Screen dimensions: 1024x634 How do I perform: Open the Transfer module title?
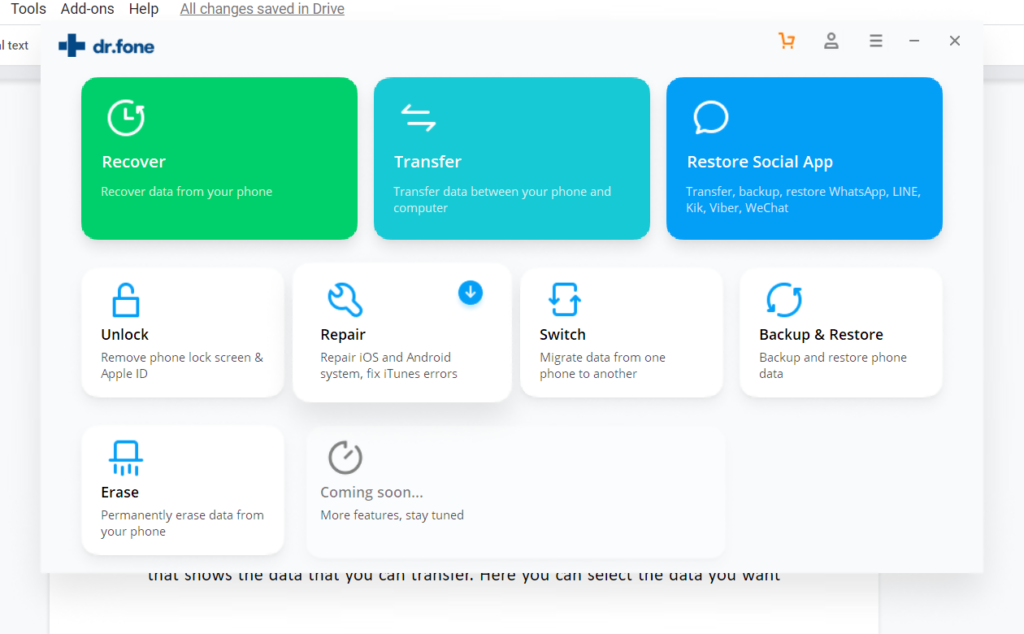point(428,162)
